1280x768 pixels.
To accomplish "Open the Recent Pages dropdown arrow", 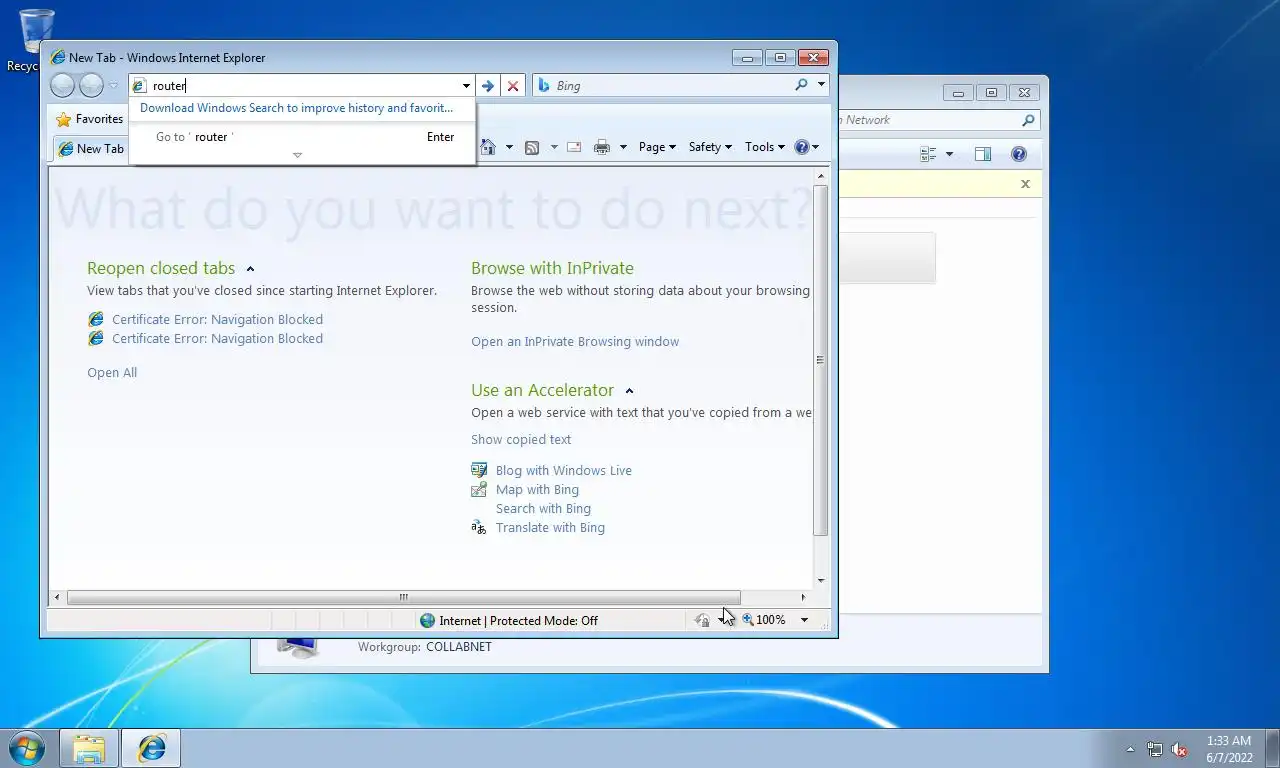I will (x=113, y=86).
